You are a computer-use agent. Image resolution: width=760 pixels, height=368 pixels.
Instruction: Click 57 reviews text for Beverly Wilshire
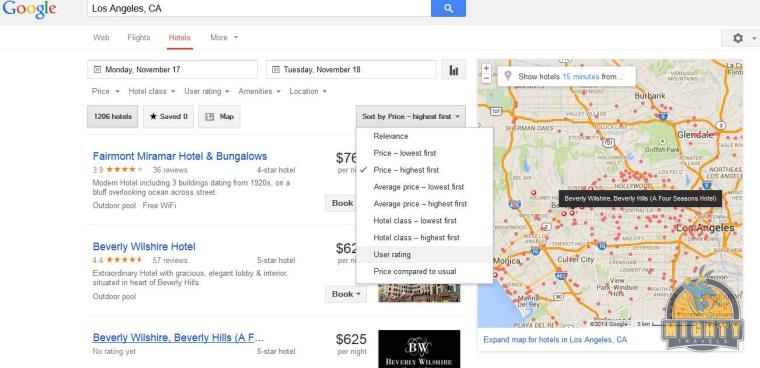click(x=170, y=260)
